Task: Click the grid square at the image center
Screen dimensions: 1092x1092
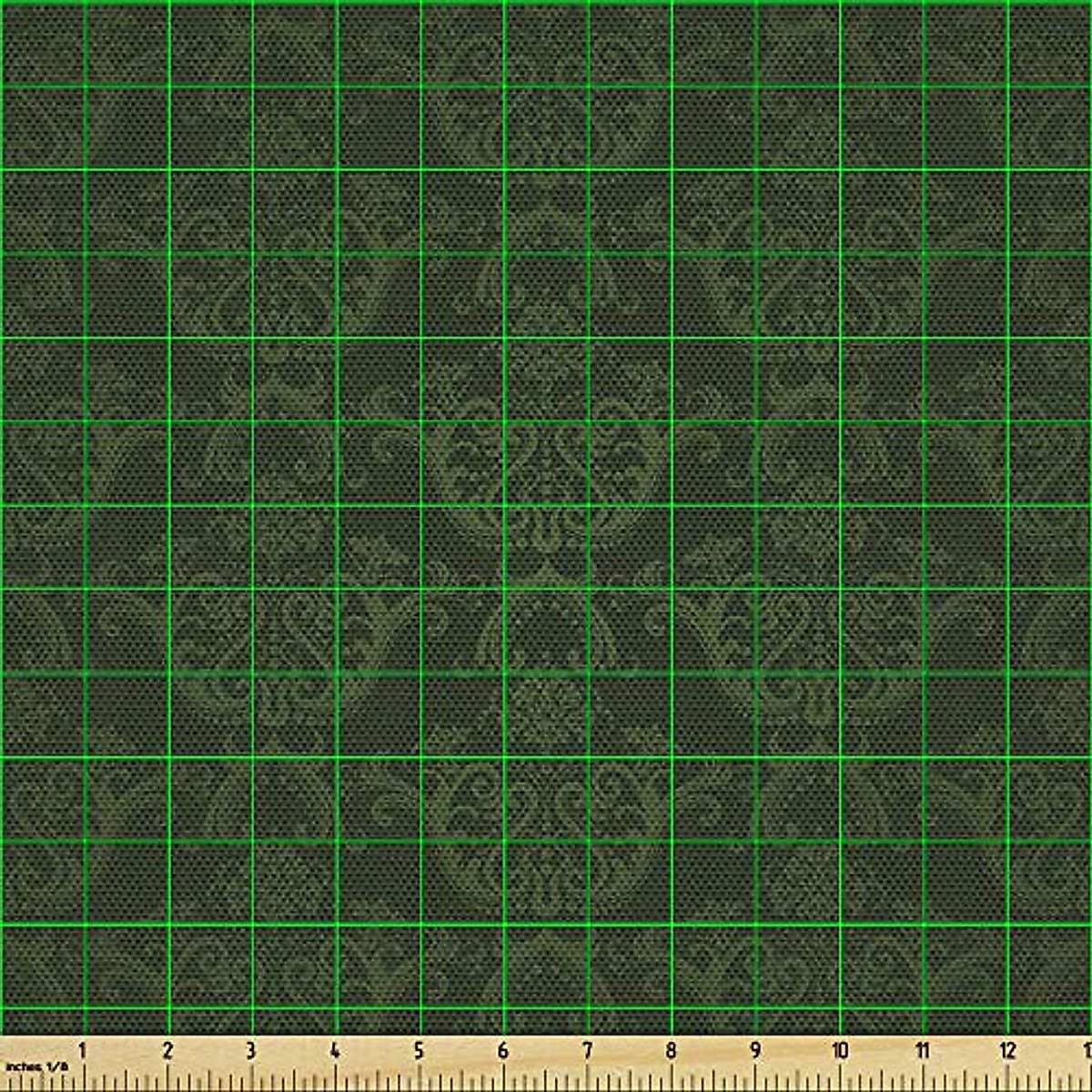Action: point(546,546)
